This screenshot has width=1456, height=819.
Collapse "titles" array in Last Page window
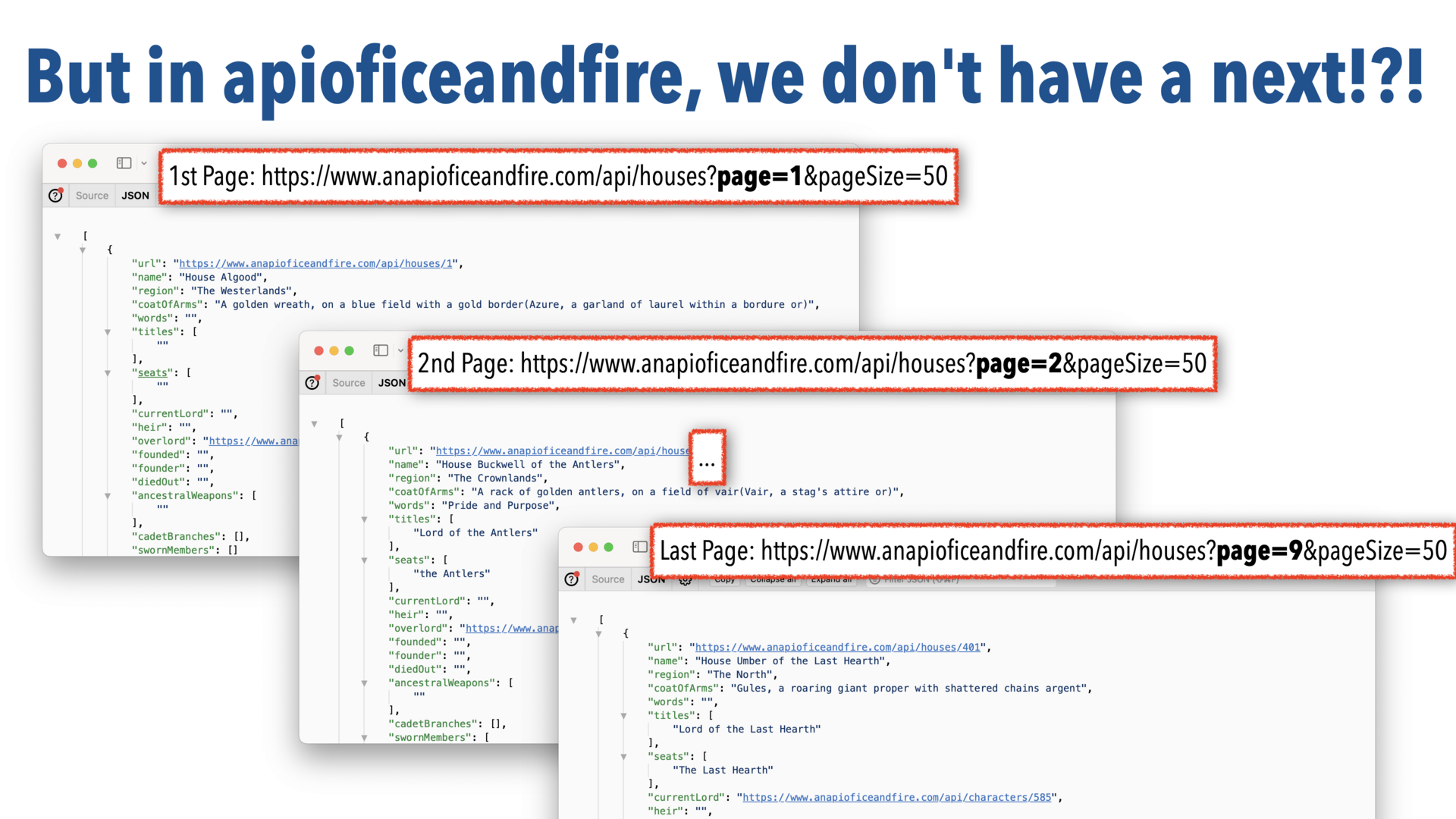623,716
